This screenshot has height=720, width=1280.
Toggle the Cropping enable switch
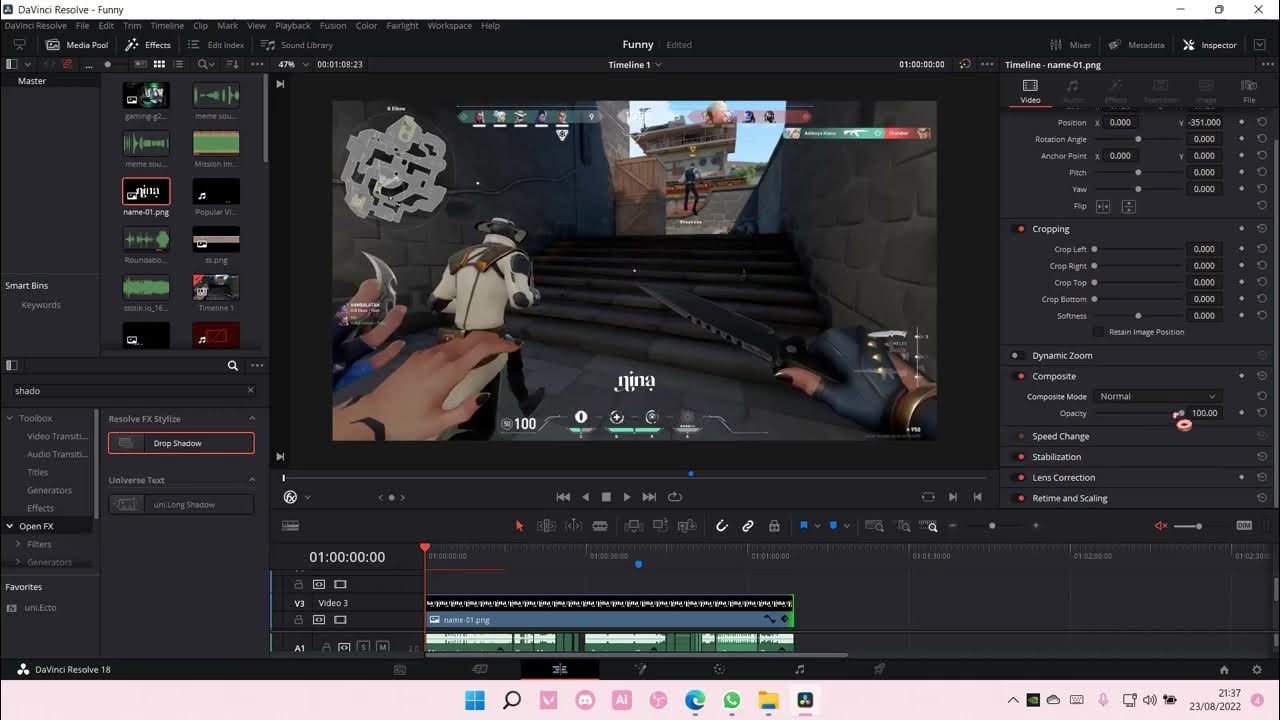[x=1020, y=229]
